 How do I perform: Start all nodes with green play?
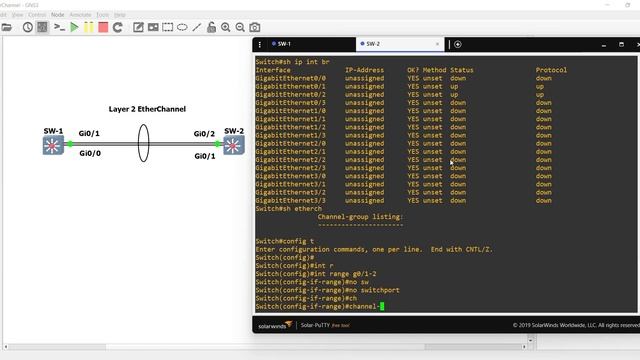[x=74, y=27]
